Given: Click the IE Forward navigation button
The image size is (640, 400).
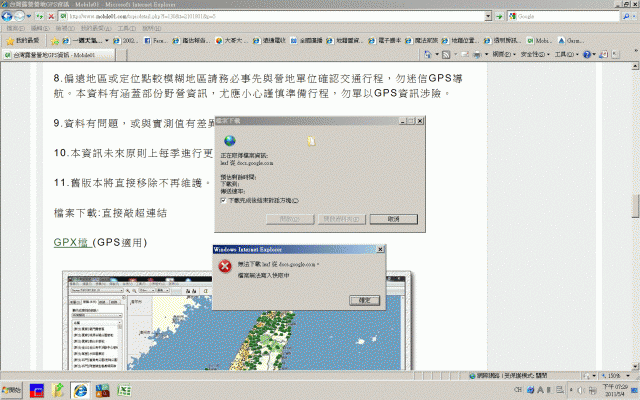Looking at the screenshot, I should pos(19,16).
